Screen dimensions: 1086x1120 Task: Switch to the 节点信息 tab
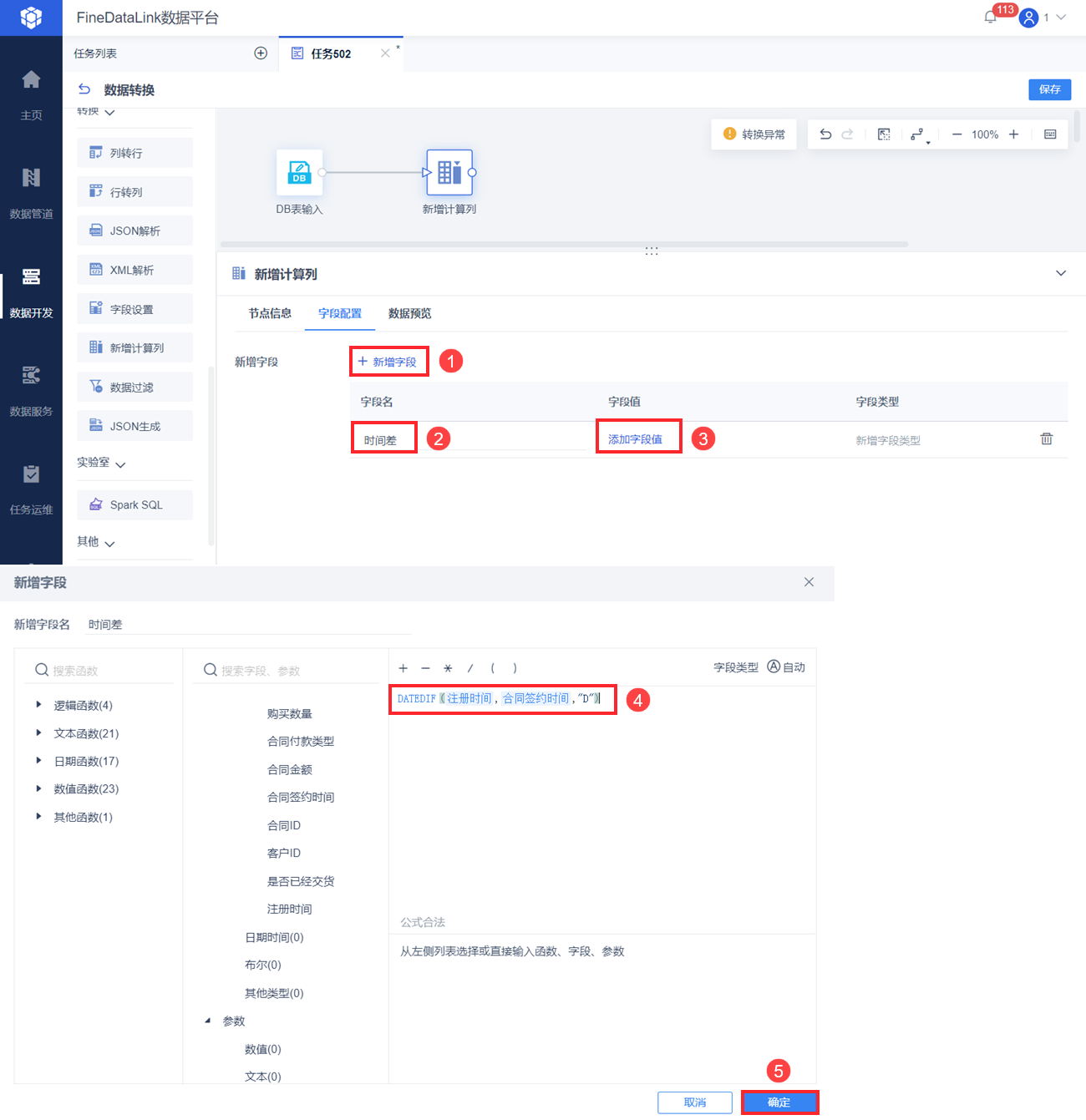tap(270, 313)
